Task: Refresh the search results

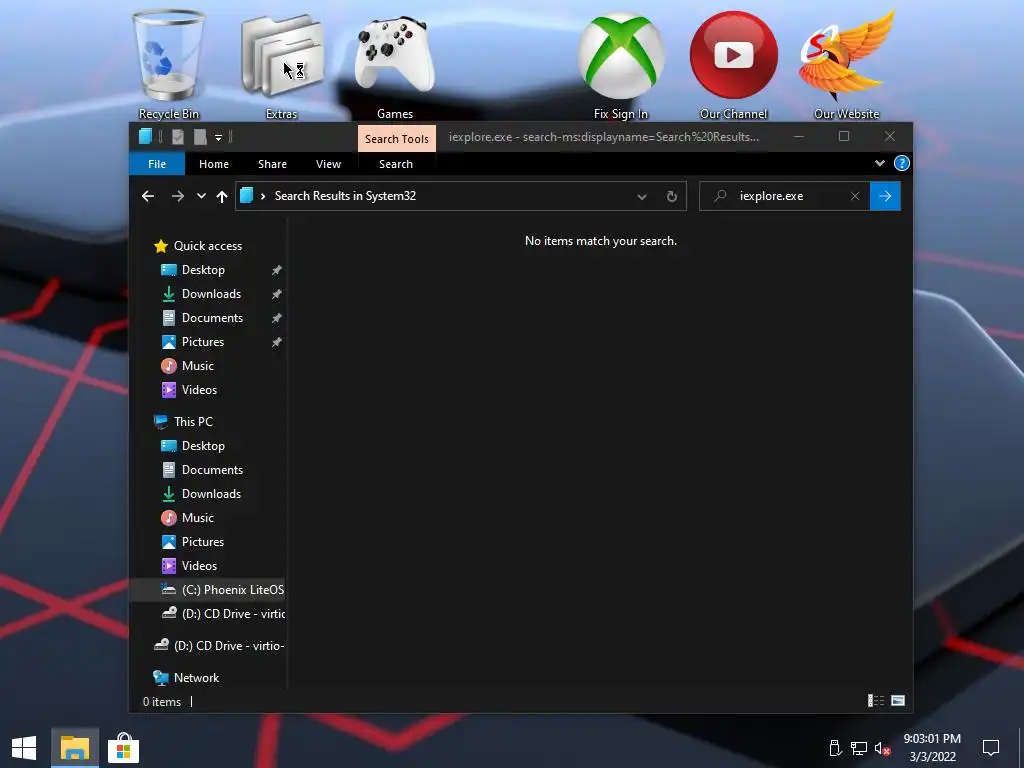Action: click(671, 197)
